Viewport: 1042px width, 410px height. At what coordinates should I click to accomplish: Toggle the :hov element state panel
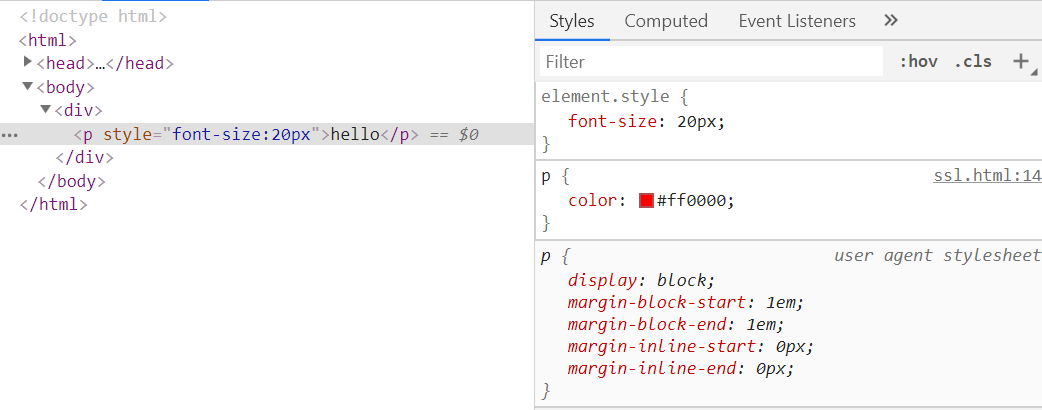(918, 61)
